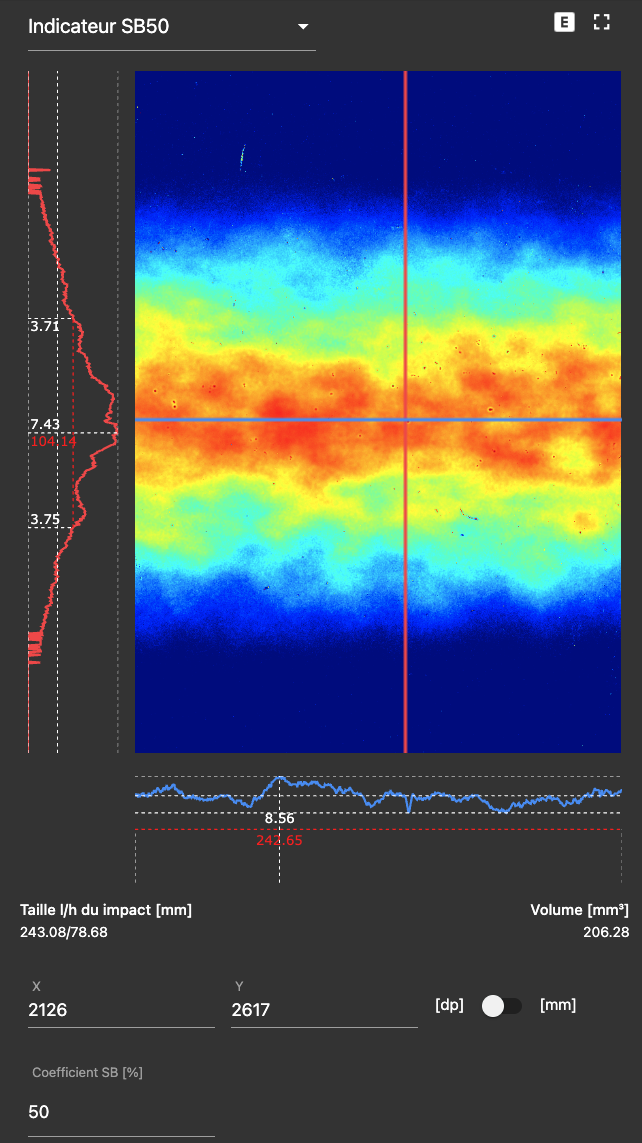642x1143 pixels.
Task: Click the E export icon
Action: pyautogui.click(x=564, y=22)
